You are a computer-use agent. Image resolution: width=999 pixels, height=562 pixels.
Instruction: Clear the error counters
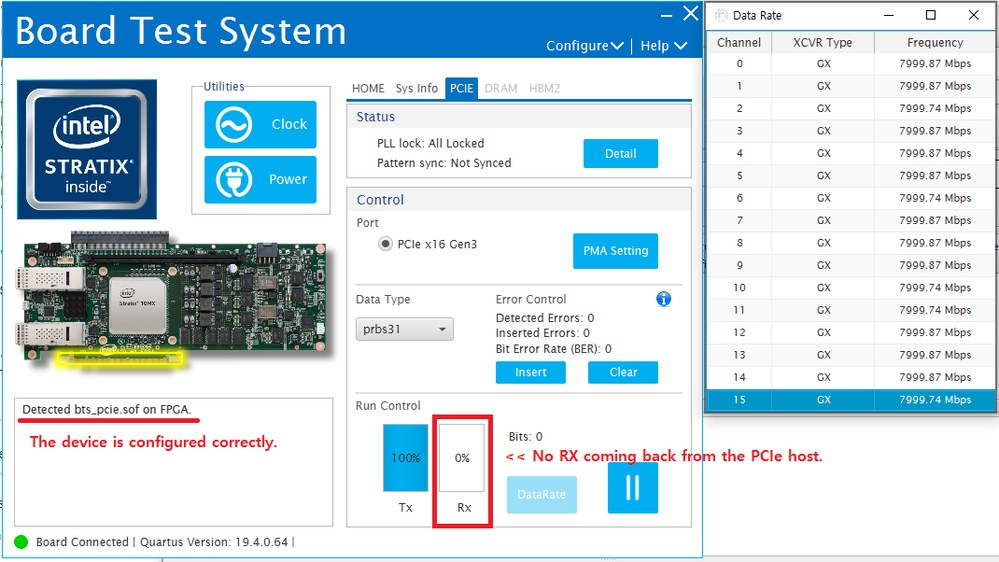[623, 372]
